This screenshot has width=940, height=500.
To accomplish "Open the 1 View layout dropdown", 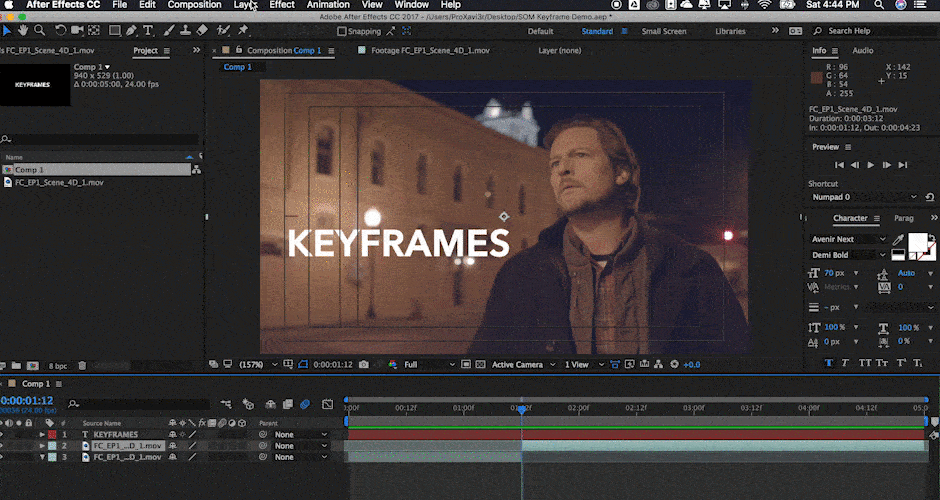I will point(583,365).
